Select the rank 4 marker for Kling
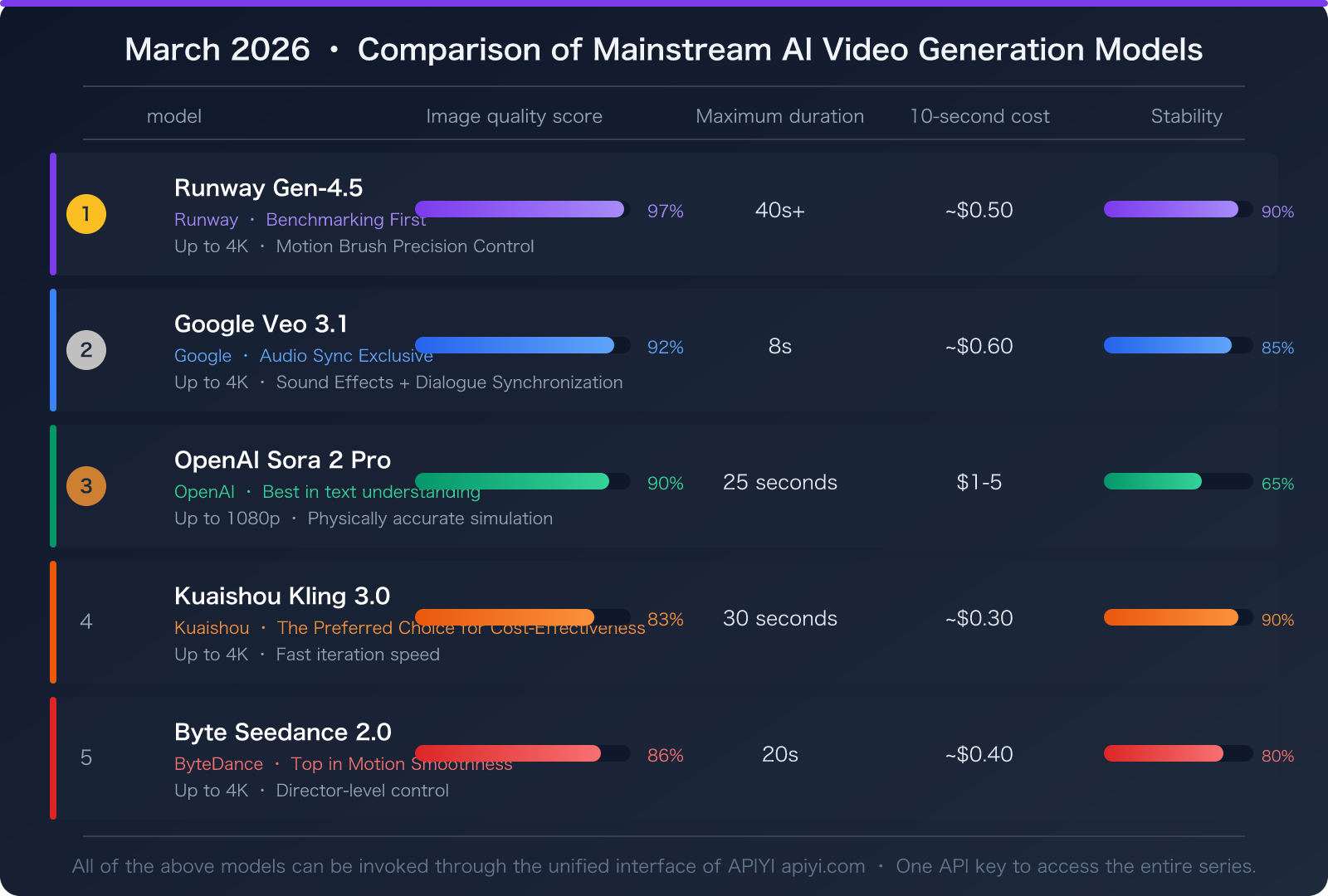The width and height of the screenshot is (1328, 896). (85, 622)
